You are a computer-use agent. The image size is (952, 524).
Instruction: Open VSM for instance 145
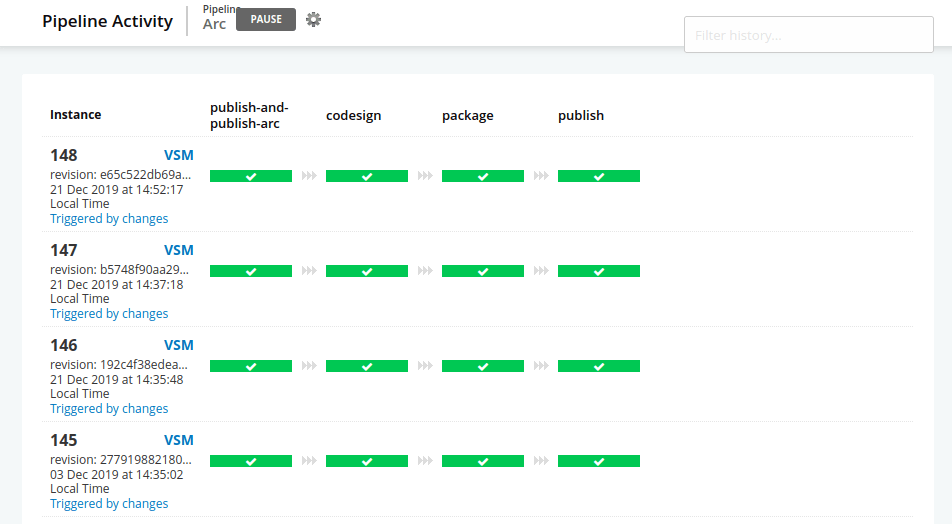point(179,440)
